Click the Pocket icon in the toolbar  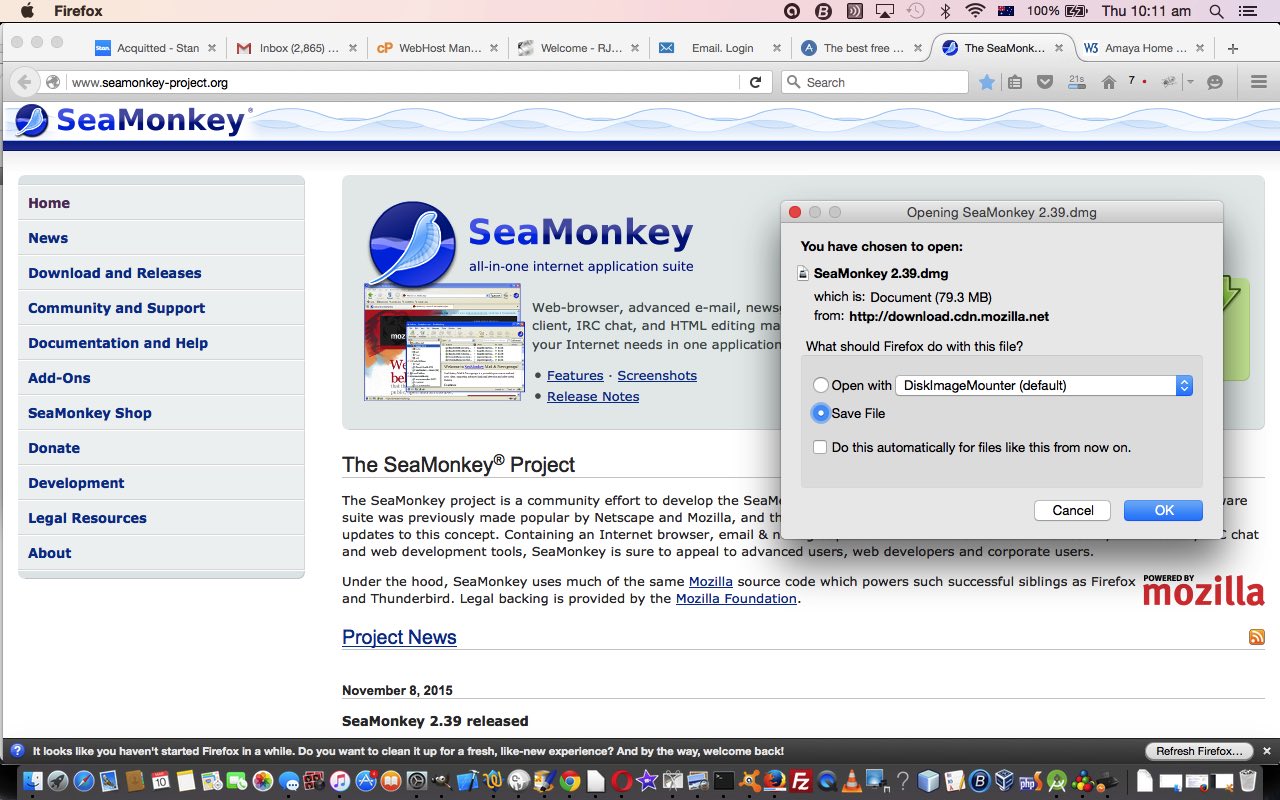point(1045,82)
